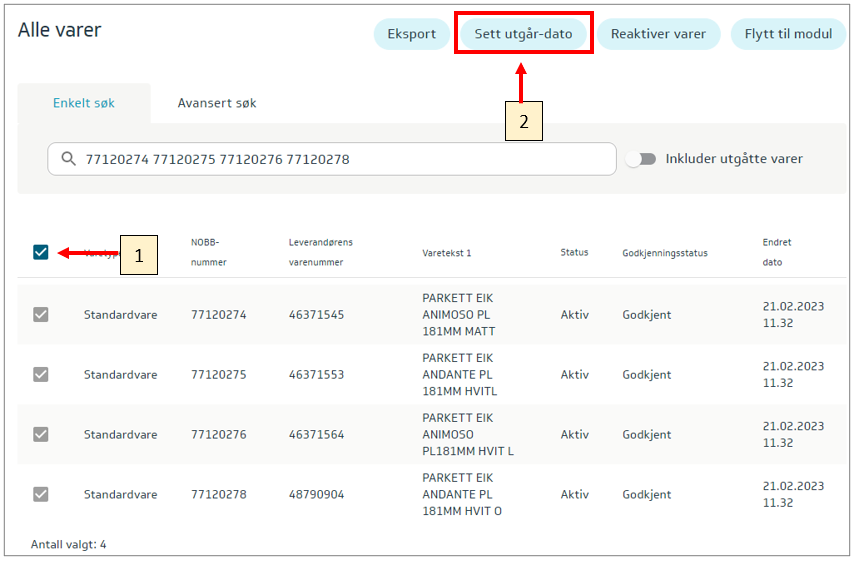This screenshot has width=855, height=563.
Task: Click the Endret dato column header
Action: tap(776, 252)
